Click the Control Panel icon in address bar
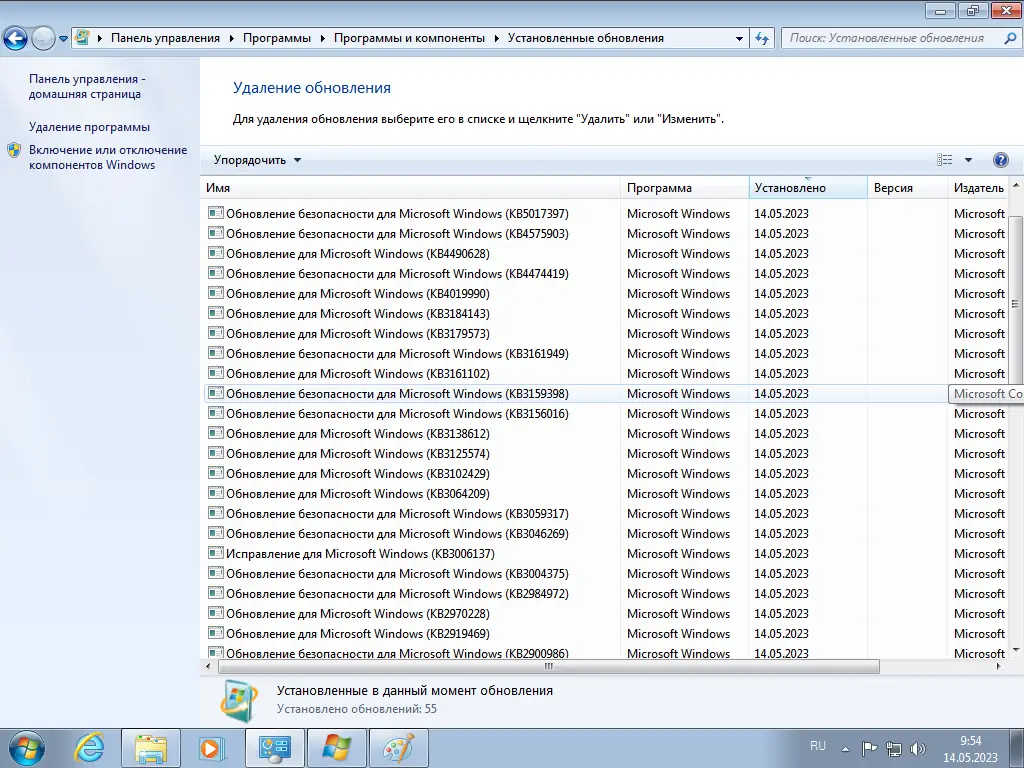Screen dimensions: 1024x768 pos(82,38)
